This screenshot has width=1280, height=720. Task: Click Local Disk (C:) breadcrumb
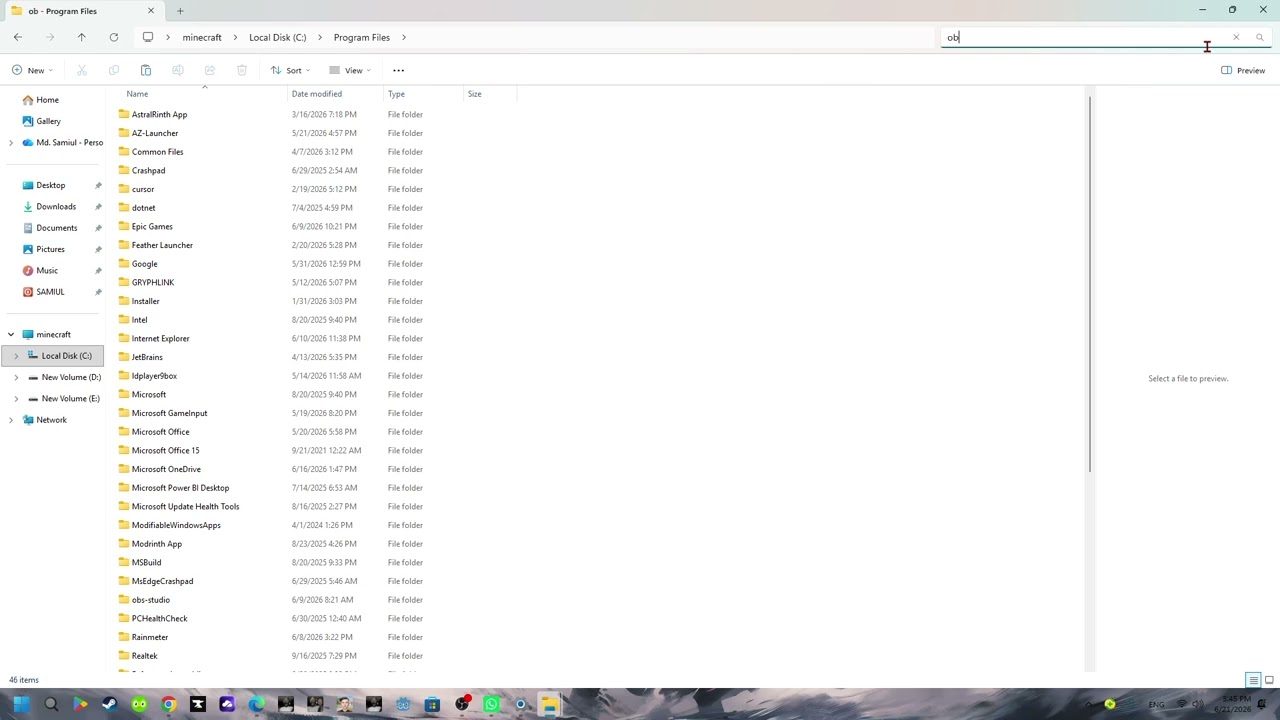[278, 37]
